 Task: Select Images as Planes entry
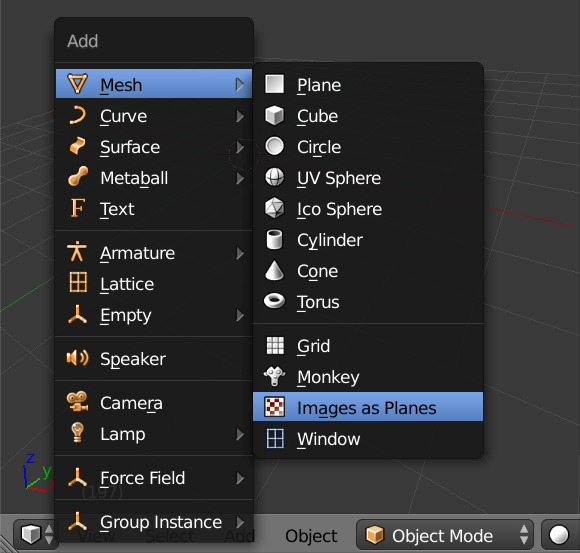coord(368,407)
